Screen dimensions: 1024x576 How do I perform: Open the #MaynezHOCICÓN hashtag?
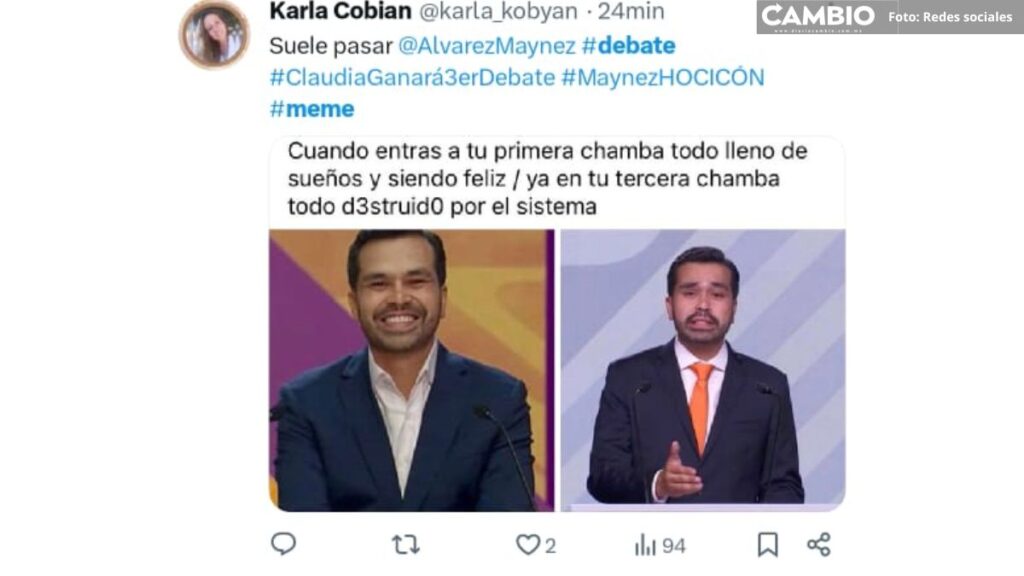663,78
